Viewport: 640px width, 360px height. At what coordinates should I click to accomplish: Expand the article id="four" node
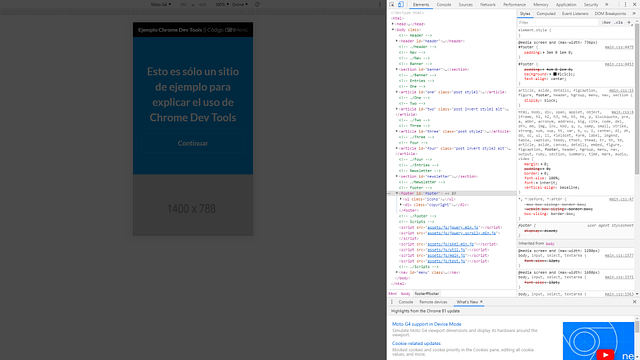[x=397, y=149]
